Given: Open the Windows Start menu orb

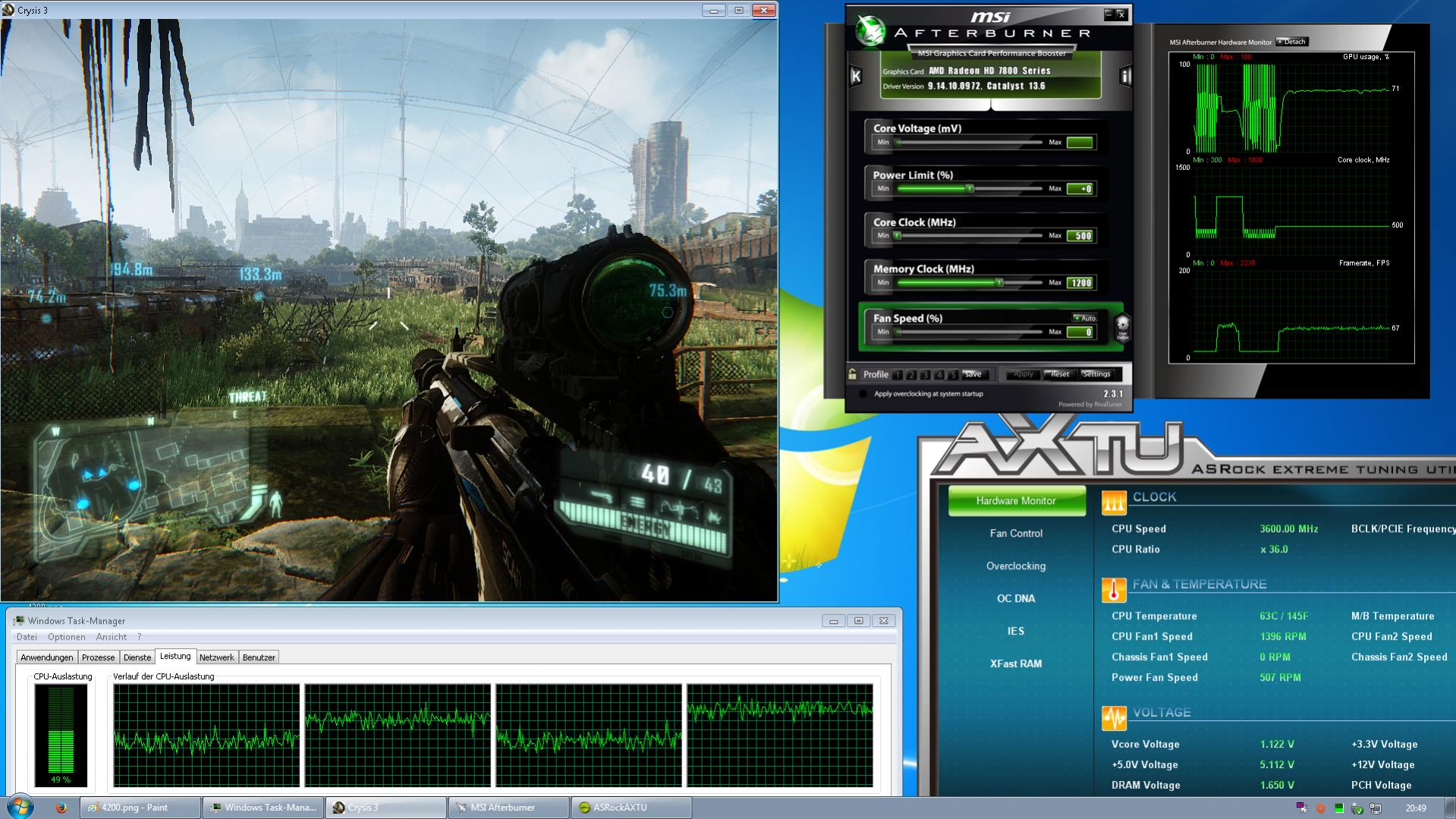Looking at the screenshot, I should (20, 807).
